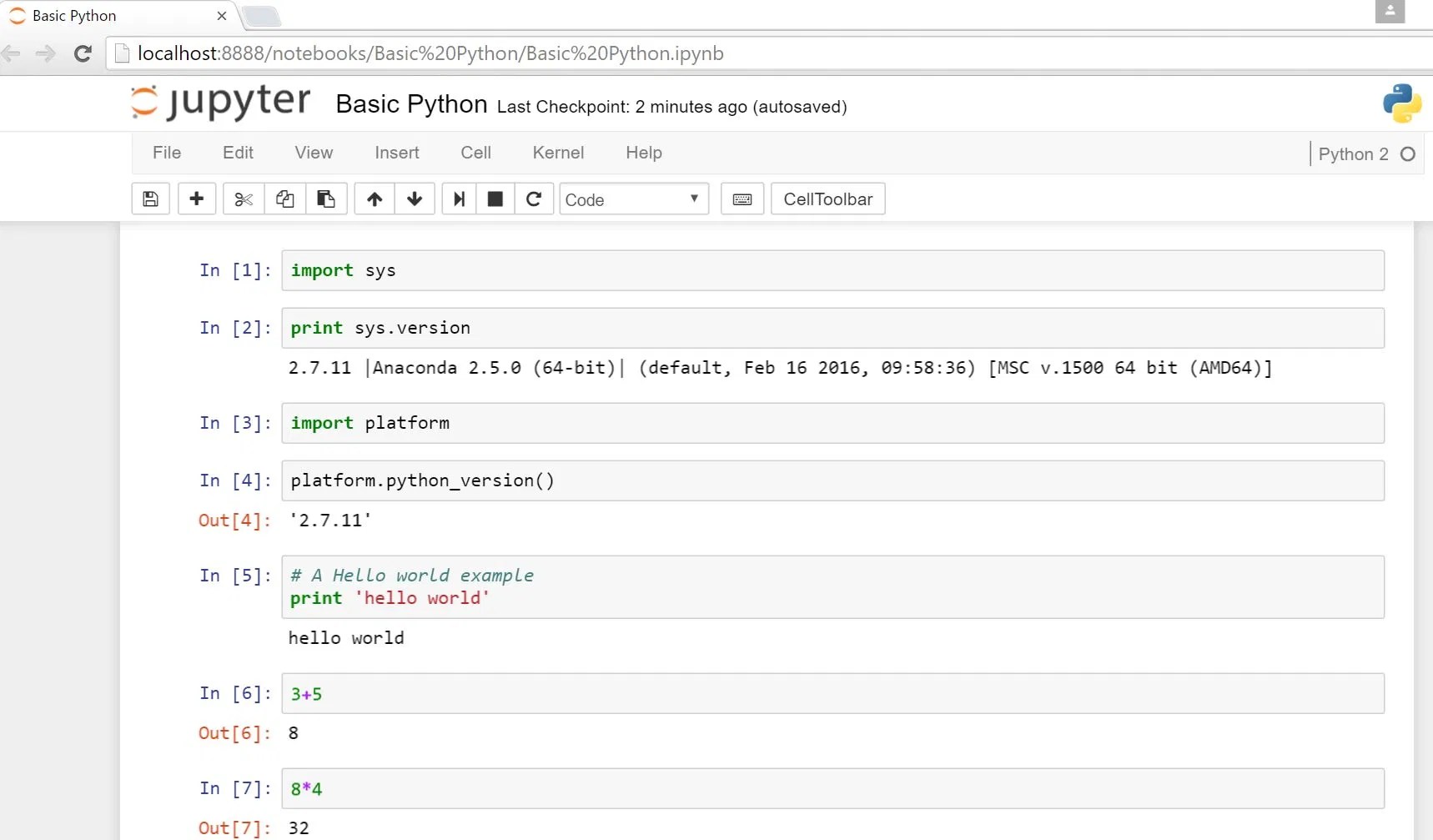Restart the kernel icon
The width and height of the screenshot is (1433, 840).
click(534, 199)
